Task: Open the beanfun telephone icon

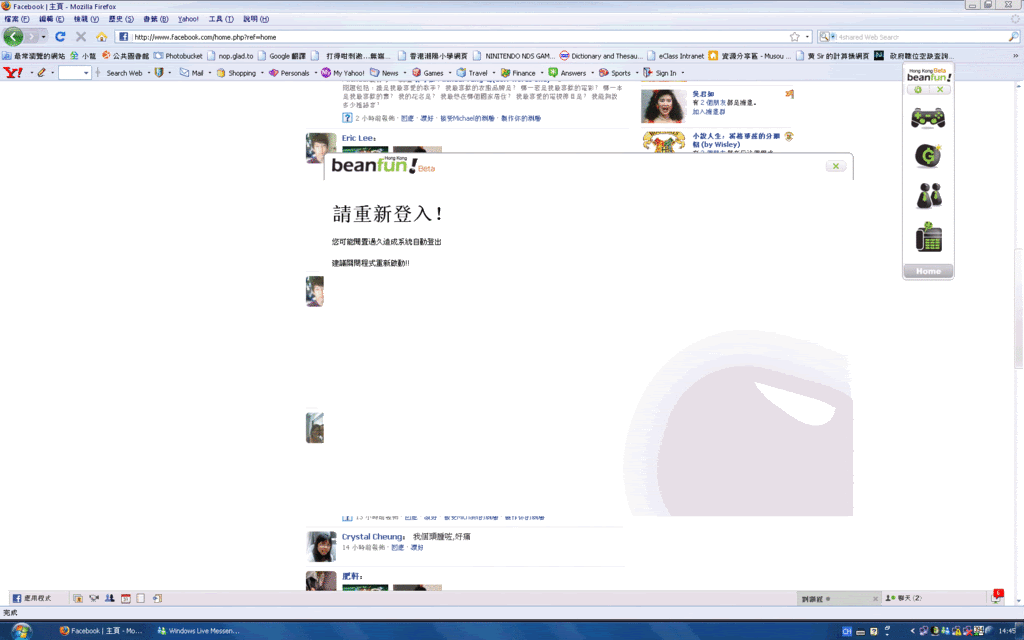Action: click(x=928, y=237)
